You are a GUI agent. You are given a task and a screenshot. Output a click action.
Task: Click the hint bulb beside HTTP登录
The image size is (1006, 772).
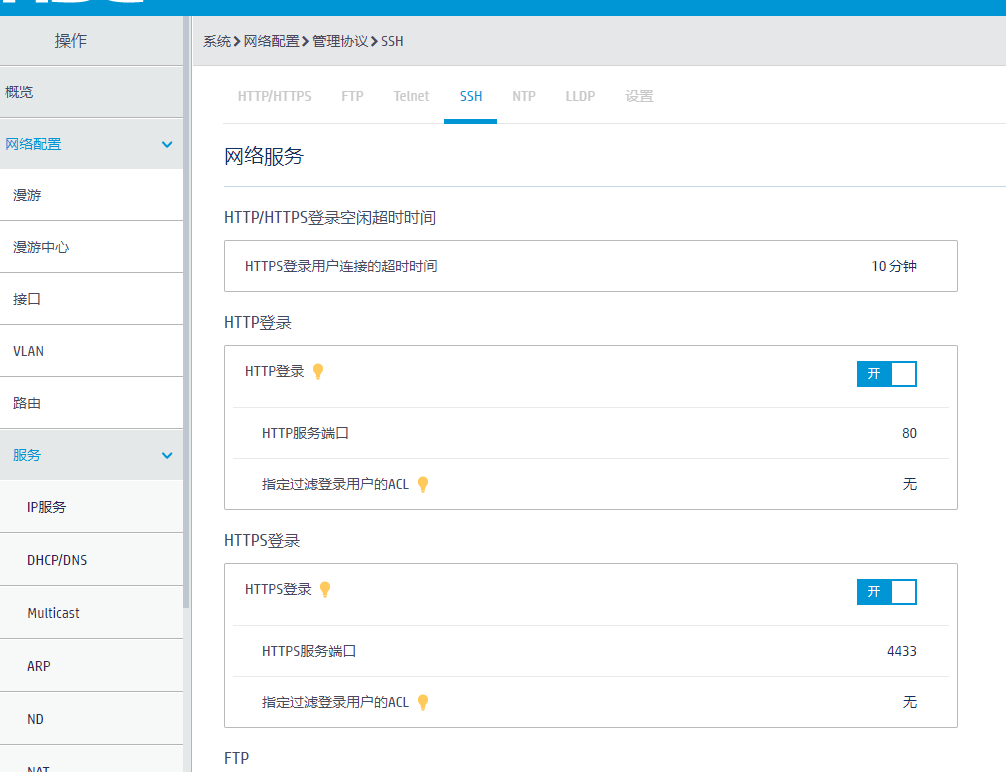(318, 372)
